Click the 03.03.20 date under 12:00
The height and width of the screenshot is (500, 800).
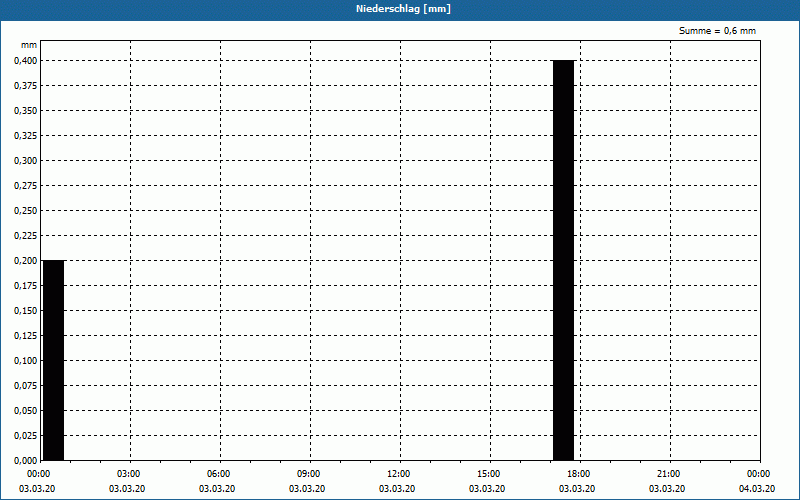tap(397, 489)
